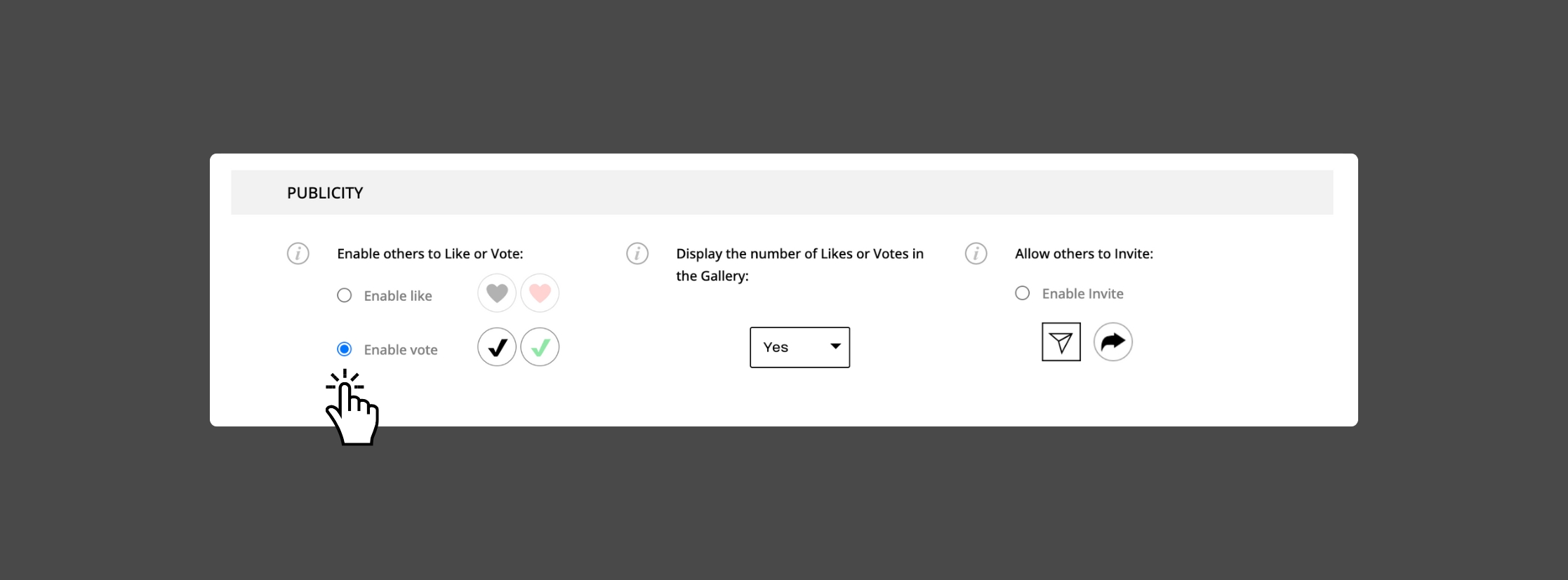This screenshot has height=580, width=1568.
Task: Click the dropdown arrow next to Yes
Action: (835, 346)
